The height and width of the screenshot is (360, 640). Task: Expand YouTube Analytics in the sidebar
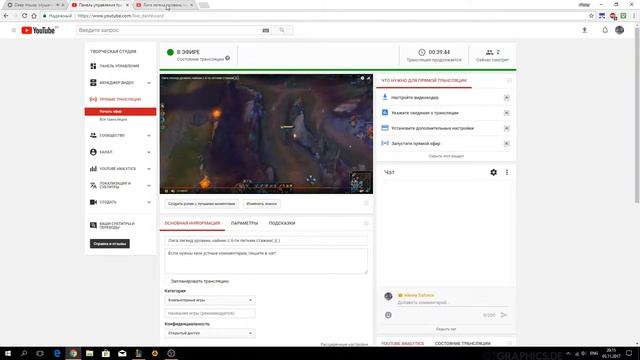[x=149, y=169]
